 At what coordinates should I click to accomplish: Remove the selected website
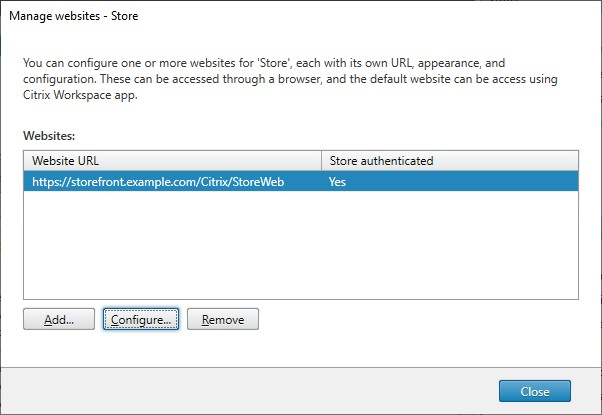223,319
